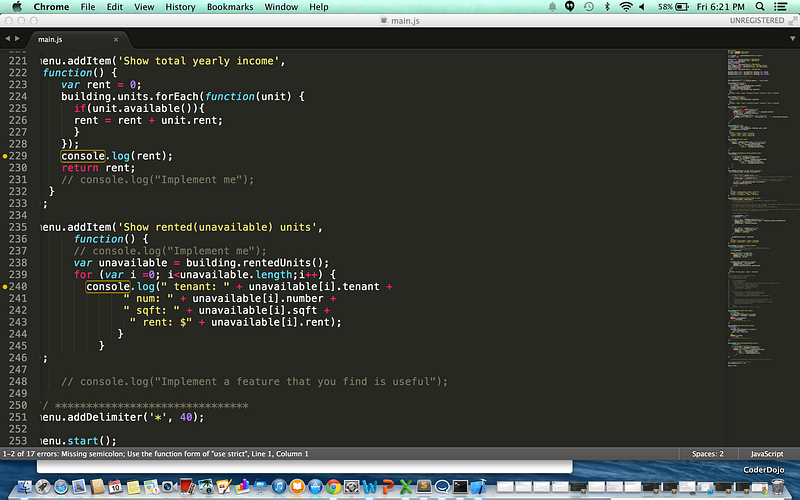Image resolution: width=800 pixels, height=500 pixels.
Task: Open Terminal from the Dock
Action: pyautogui.click(x=460, y=486)
